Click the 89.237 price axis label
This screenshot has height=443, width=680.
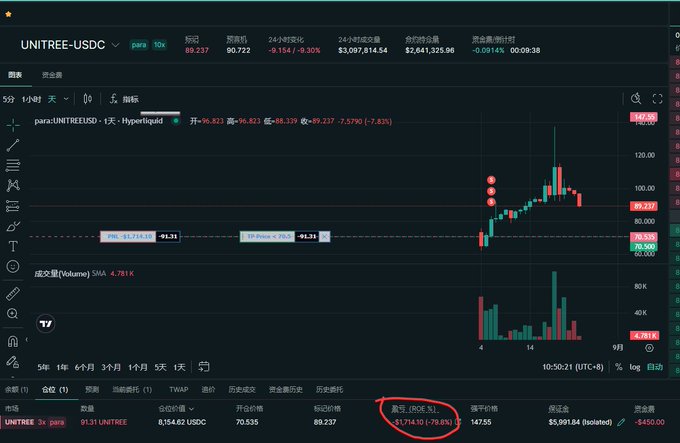pyautogui.click(x=644, y=206)
